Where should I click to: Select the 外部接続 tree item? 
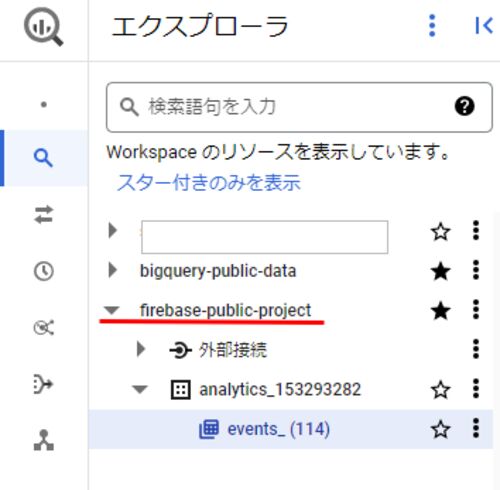pos(233,350)
